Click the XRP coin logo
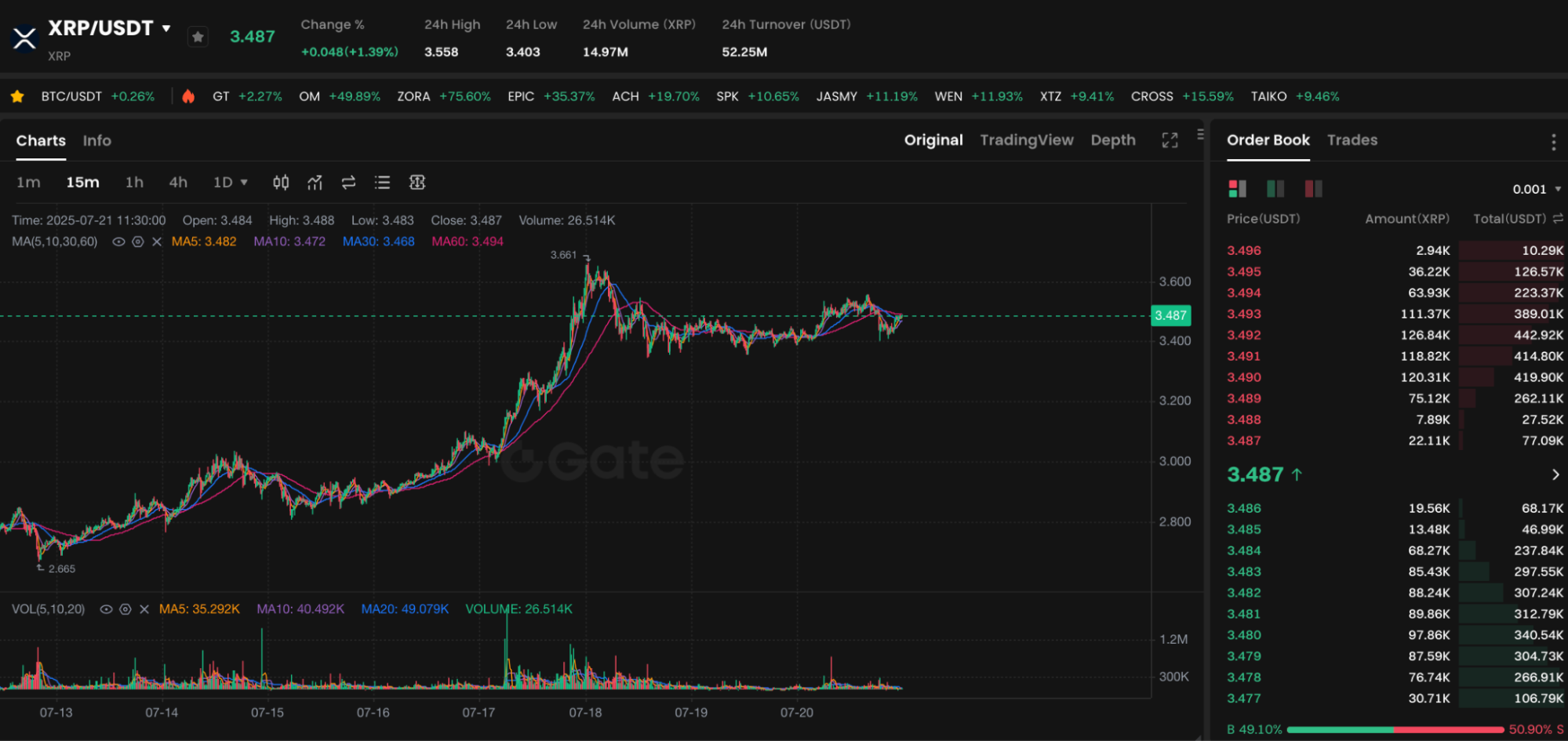 [x=24, y=38]
